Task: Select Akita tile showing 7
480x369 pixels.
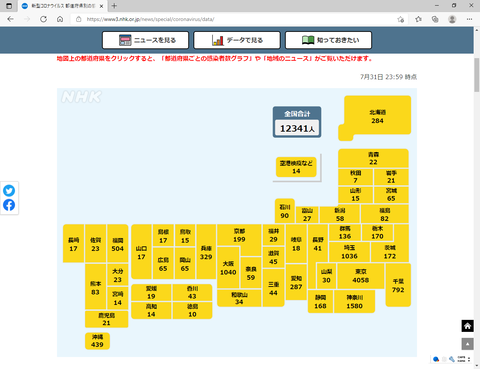Action: tap(355, 177)
